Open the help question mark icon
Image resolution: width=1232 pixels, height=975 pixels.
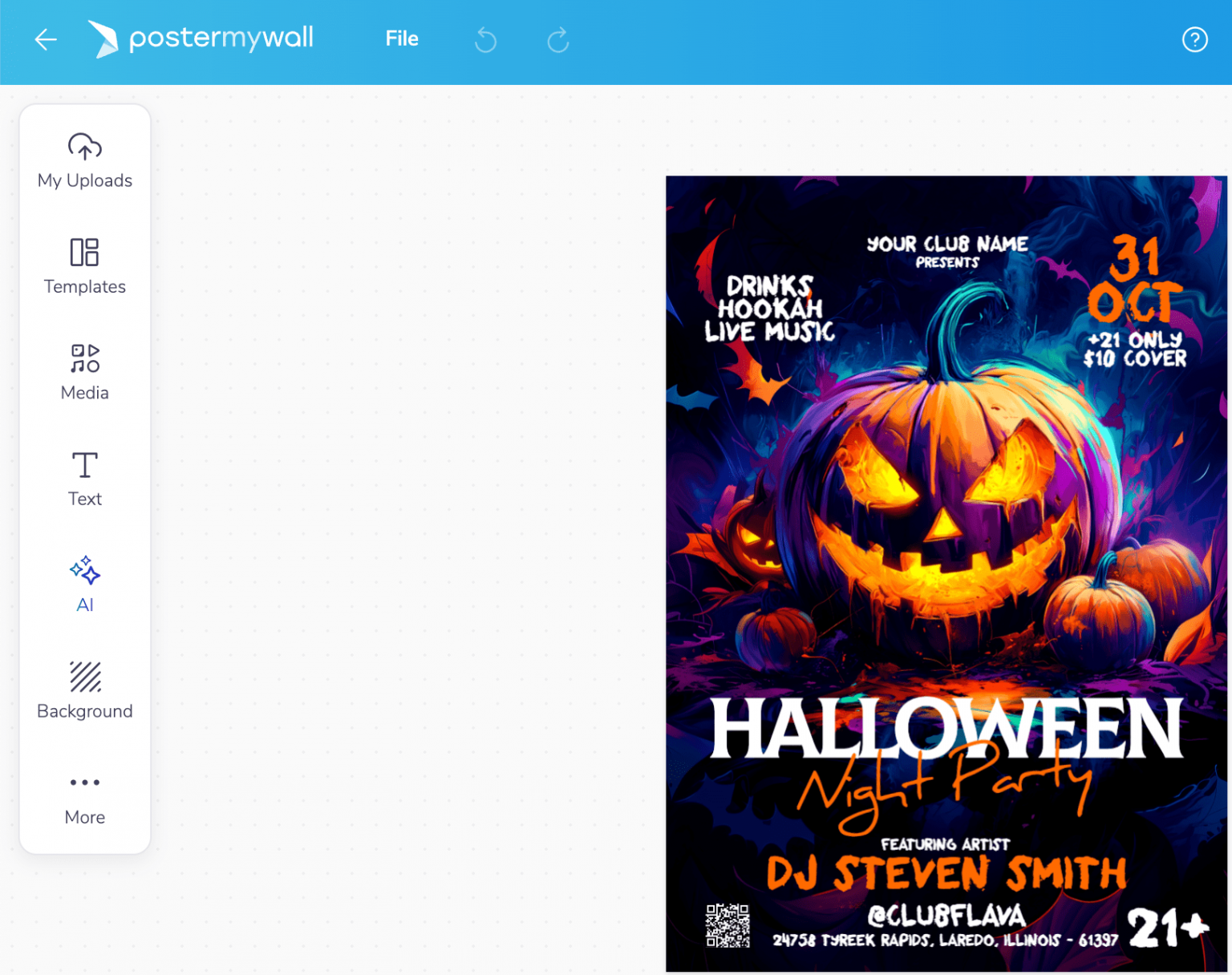pyautogui.click(x=1194, y=39)
